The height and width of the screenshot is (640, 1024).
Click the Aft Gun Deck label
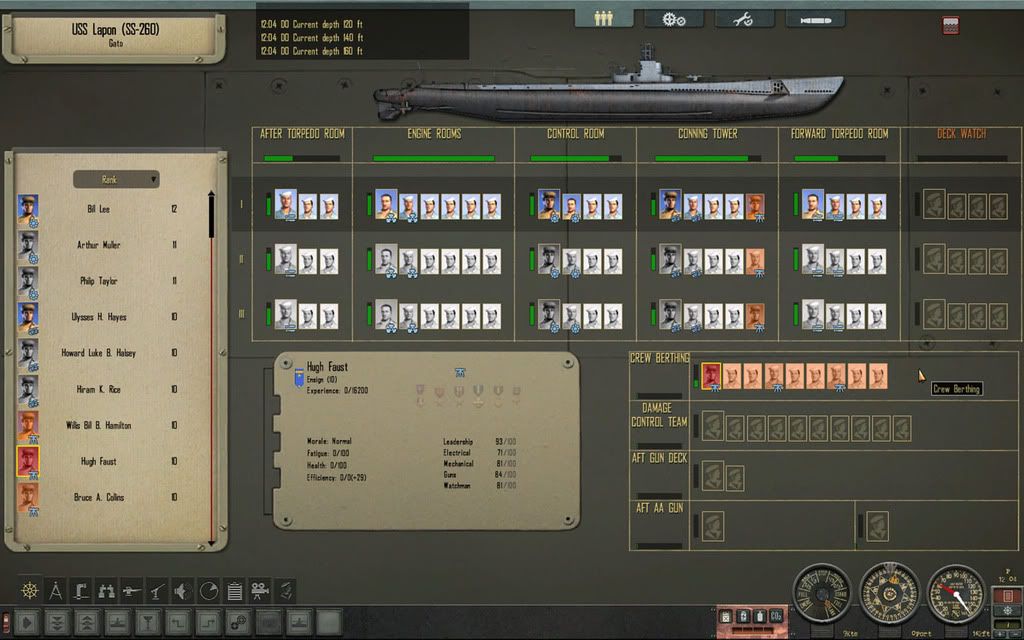click(659, 458)
